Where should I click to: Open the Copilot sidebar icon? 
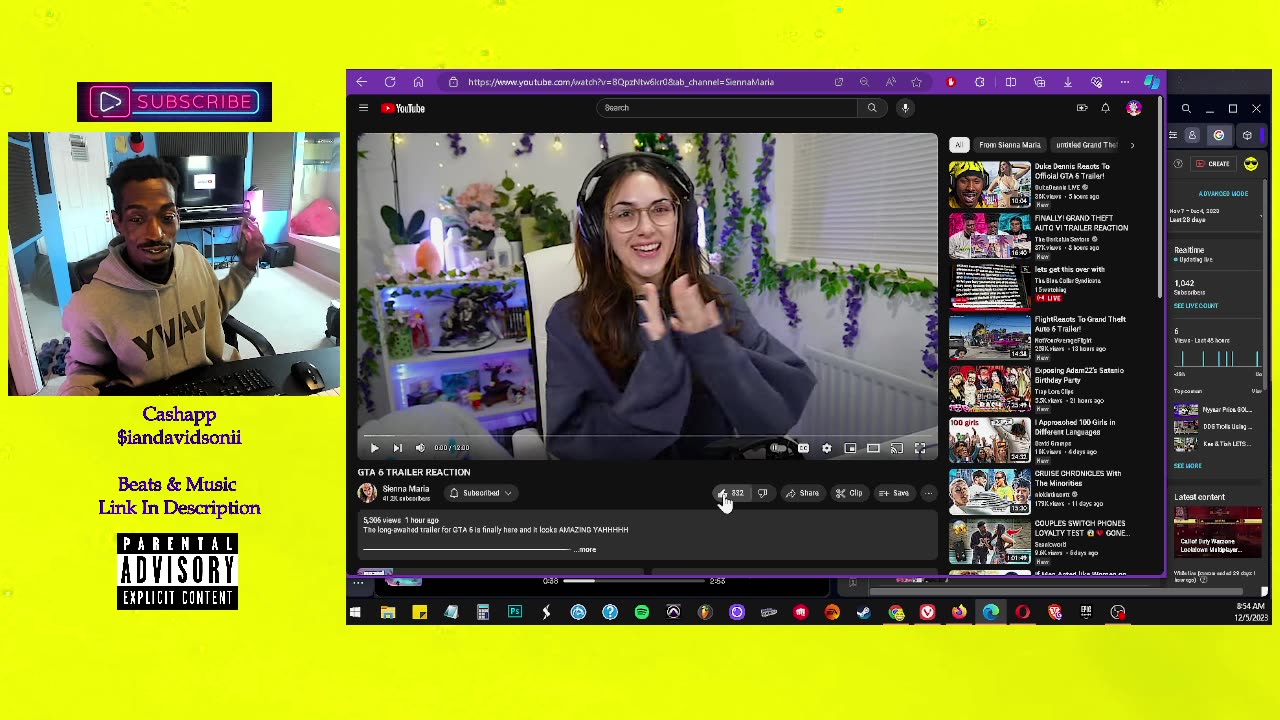coord(1152,82)
